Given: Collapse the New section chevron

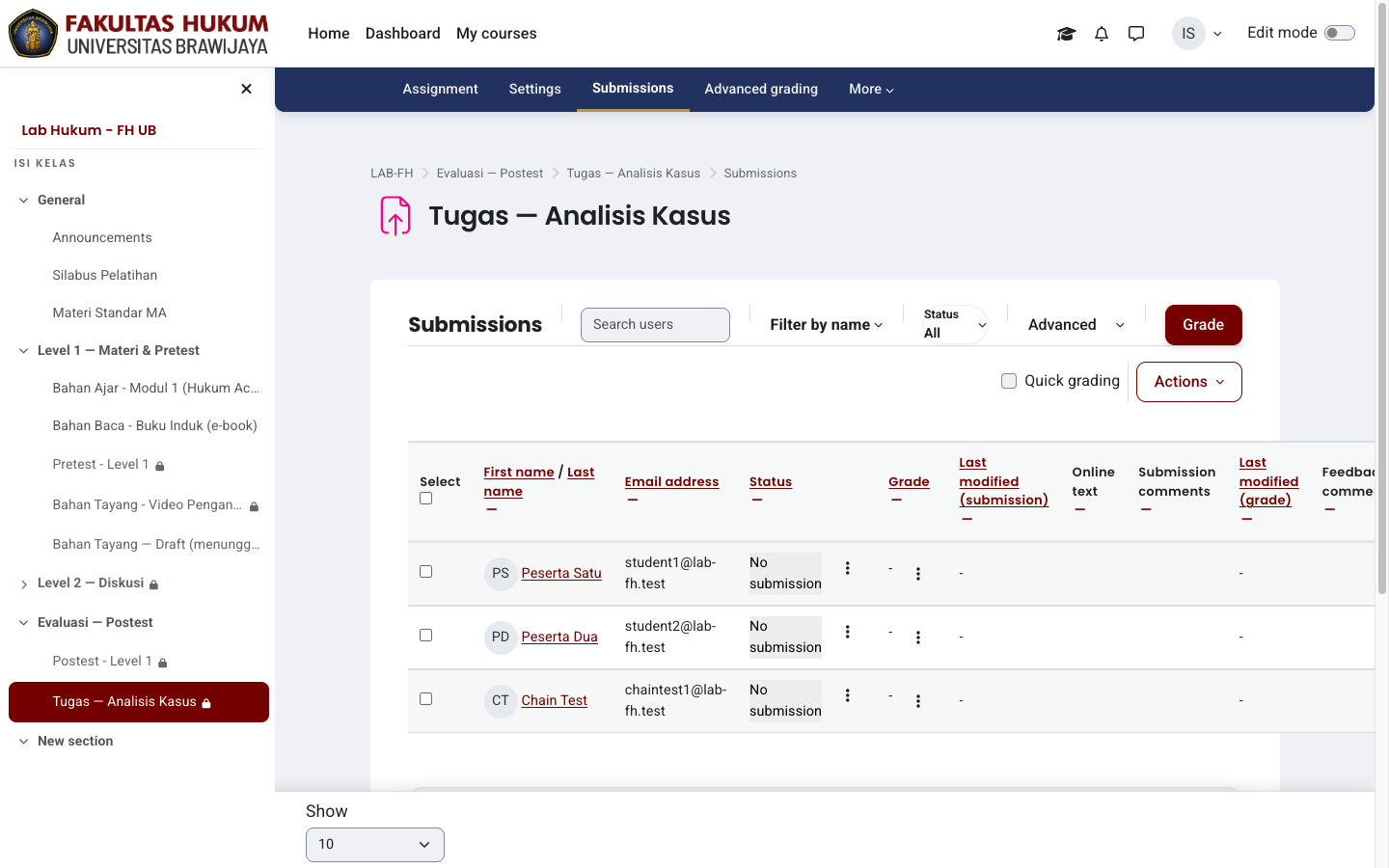Looking at the screenshot, I should coord(24,742).
